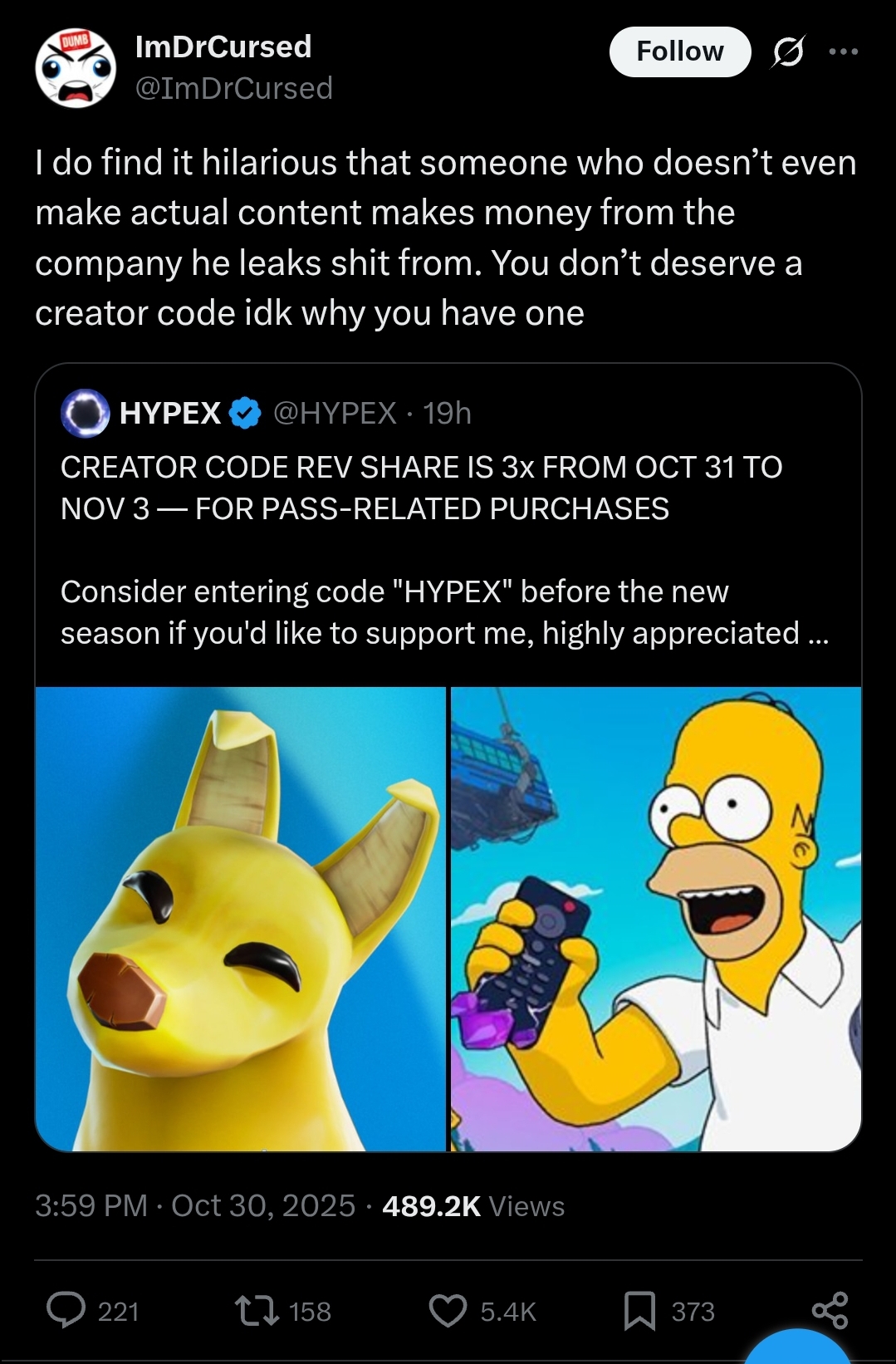
Task: Open the ImDrCursed display name
Action: (x=223, y=47)
